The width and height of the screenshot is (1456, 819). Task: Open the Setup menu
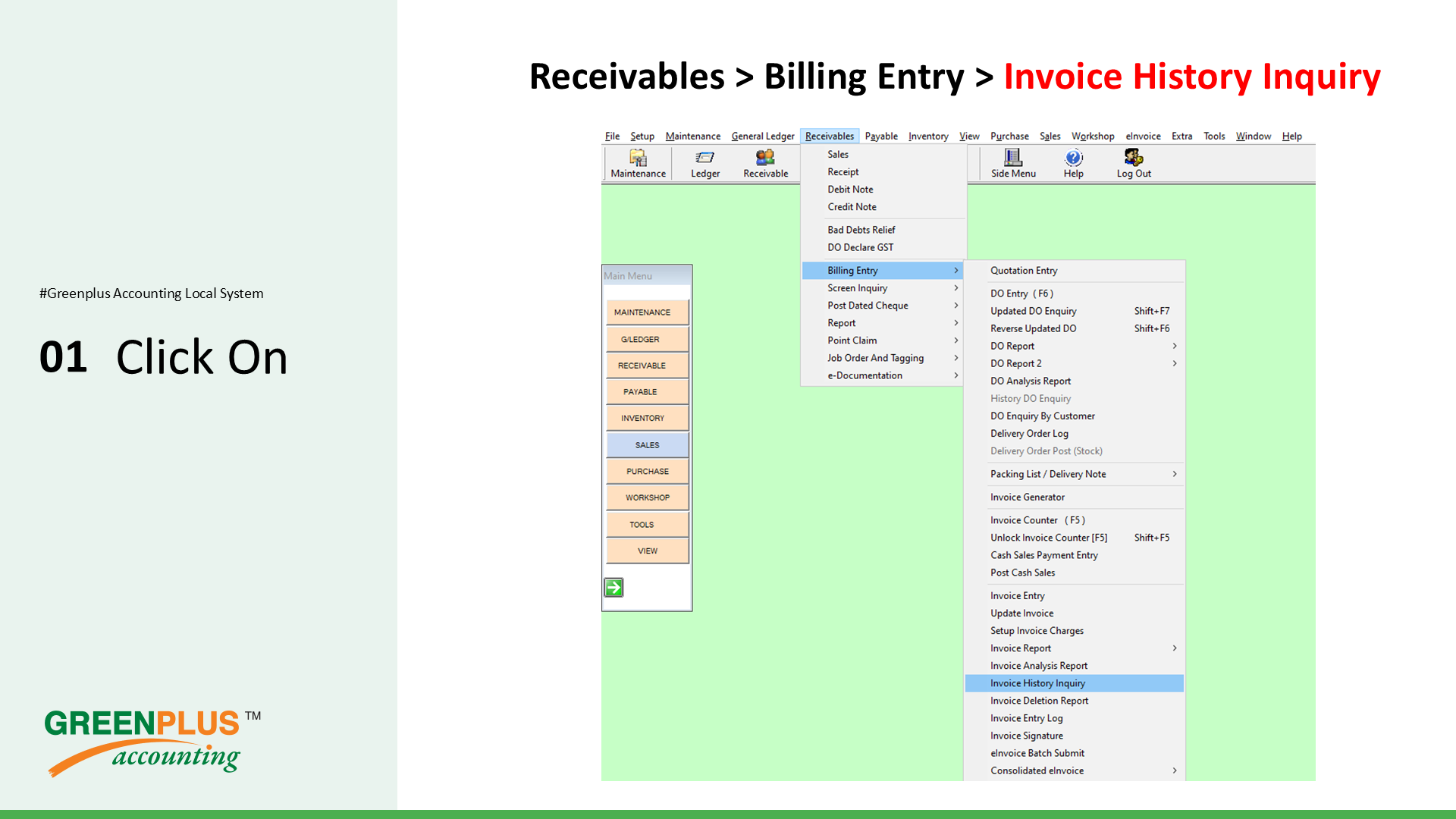[x=642, y=136]
